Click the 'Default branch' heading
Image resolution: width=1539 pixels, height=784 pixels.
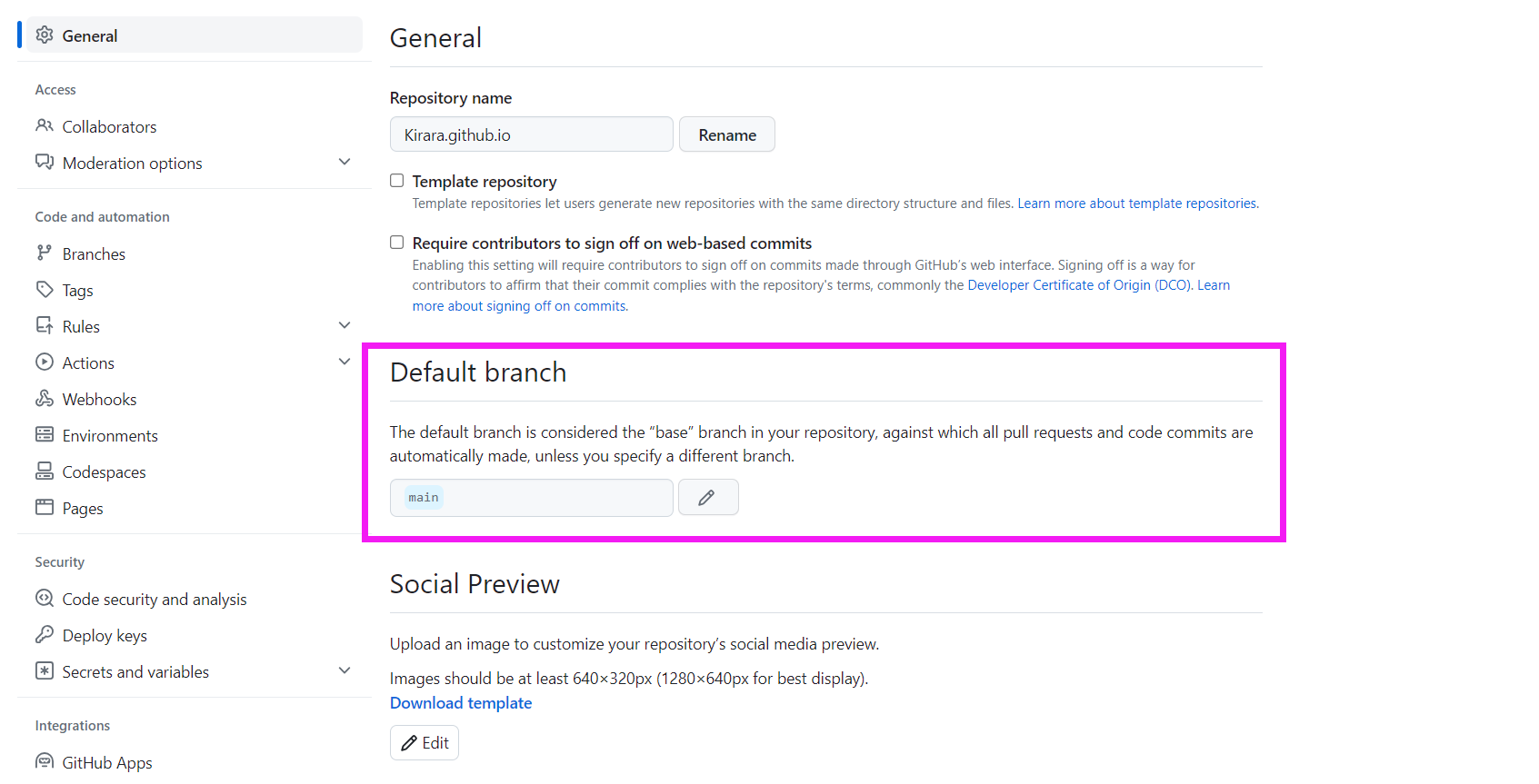tap(478, 372)
